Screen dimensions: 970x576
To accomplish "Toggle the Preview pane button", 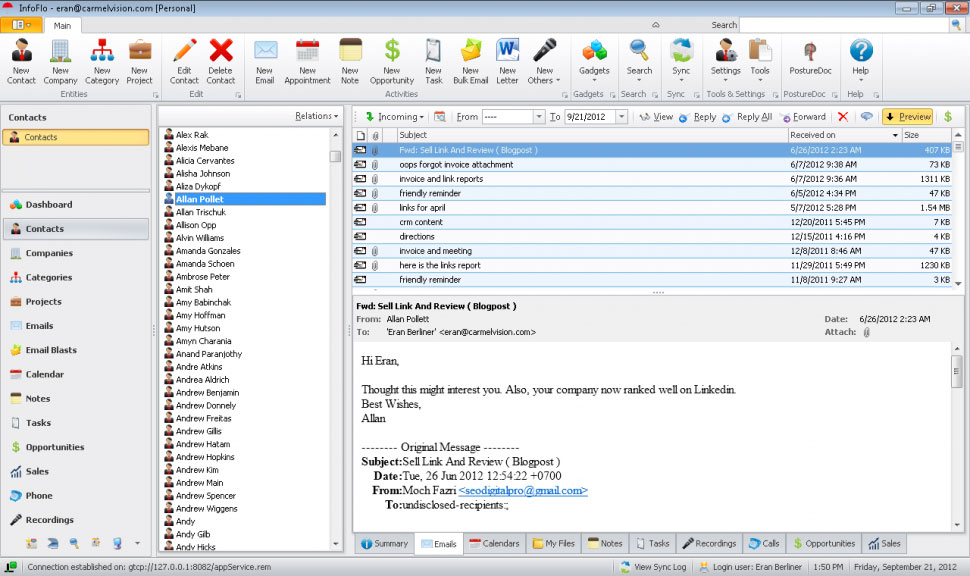I will [x=908, y=116].
